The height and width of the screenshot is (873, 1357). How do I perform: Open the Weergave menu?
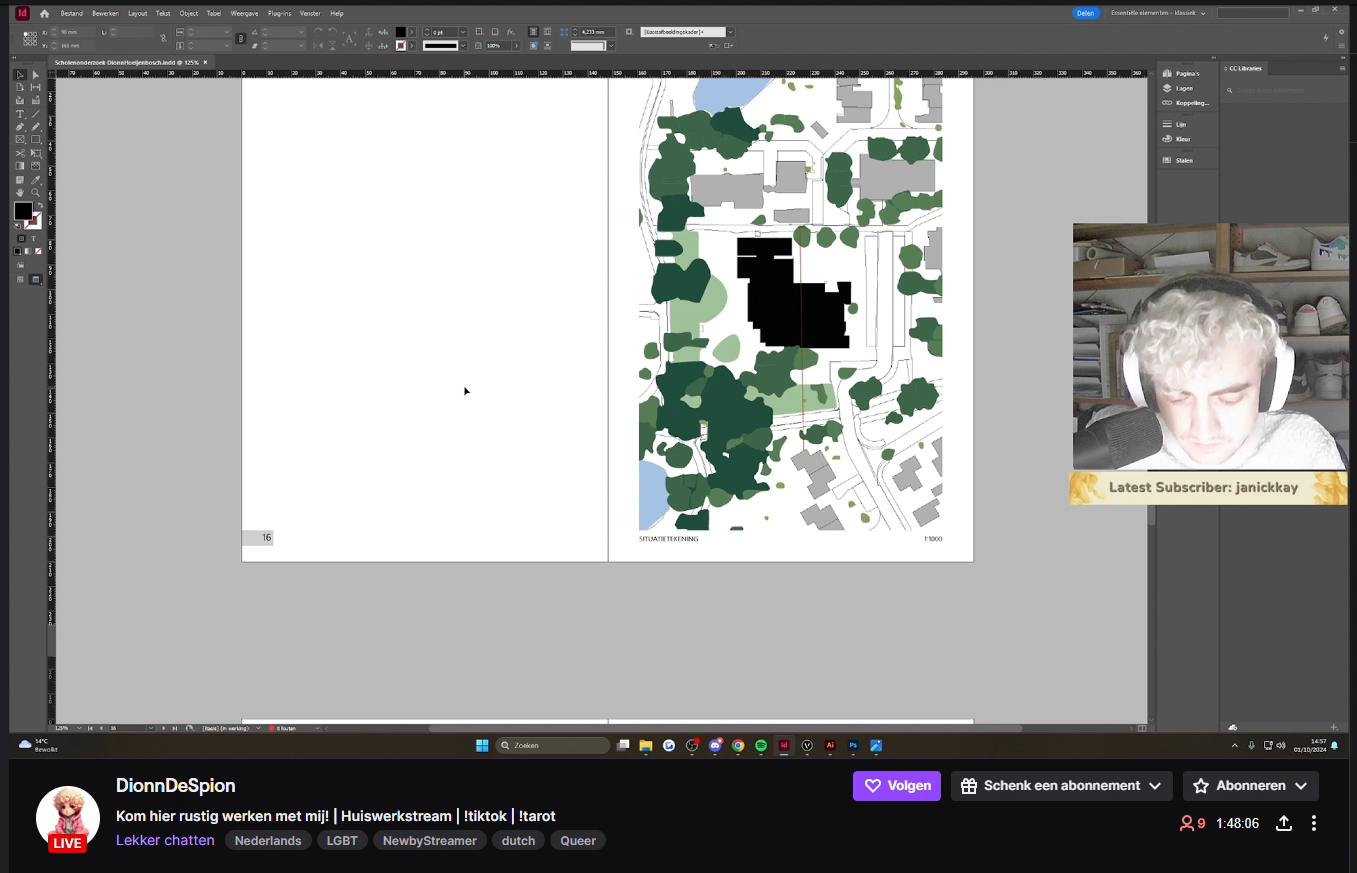coord(244,13)
